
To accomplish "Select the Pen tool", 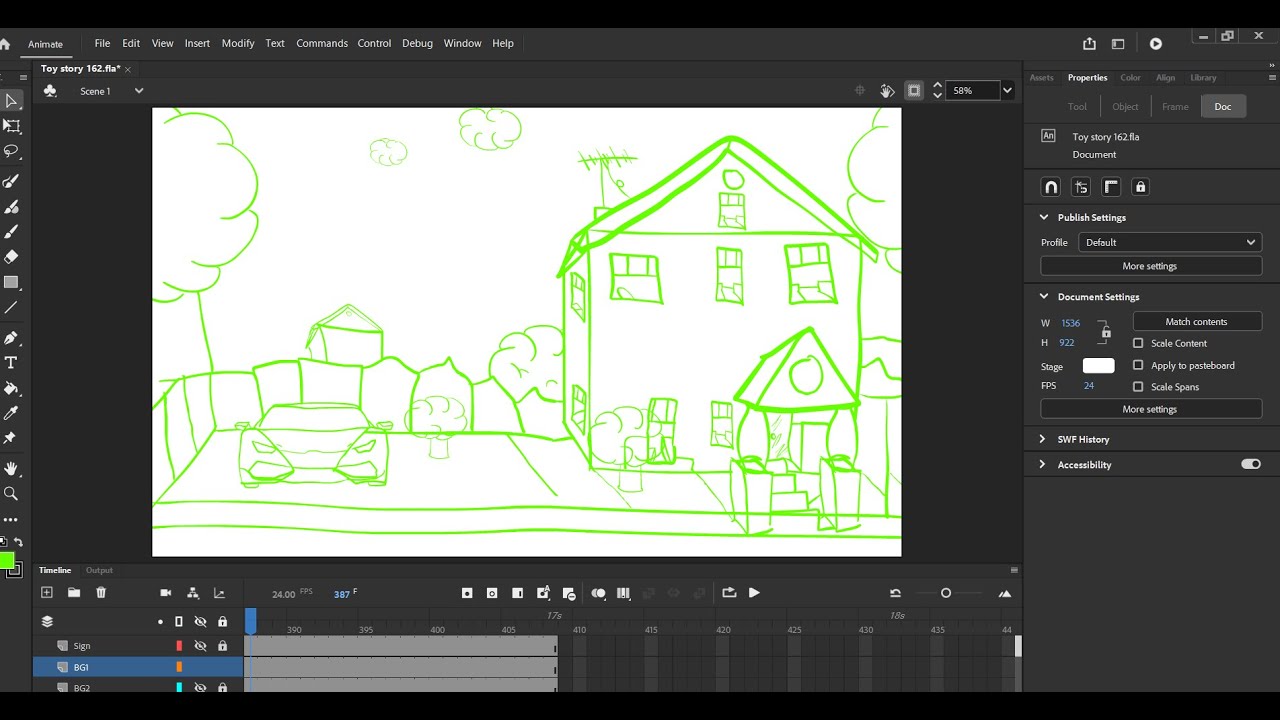I will (x=11, y=337).
